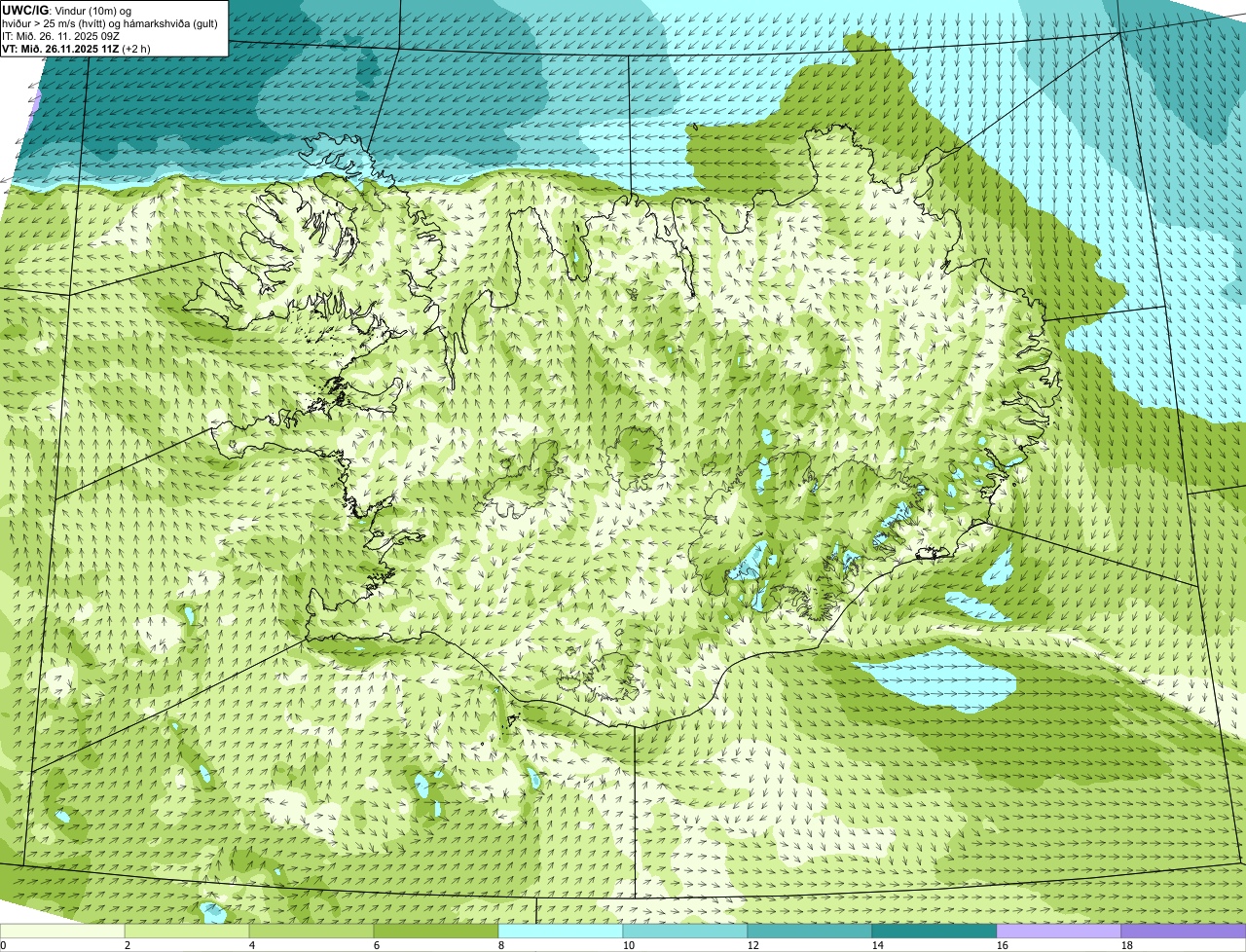Click the '0' label on the color scale

coord(3,945)
